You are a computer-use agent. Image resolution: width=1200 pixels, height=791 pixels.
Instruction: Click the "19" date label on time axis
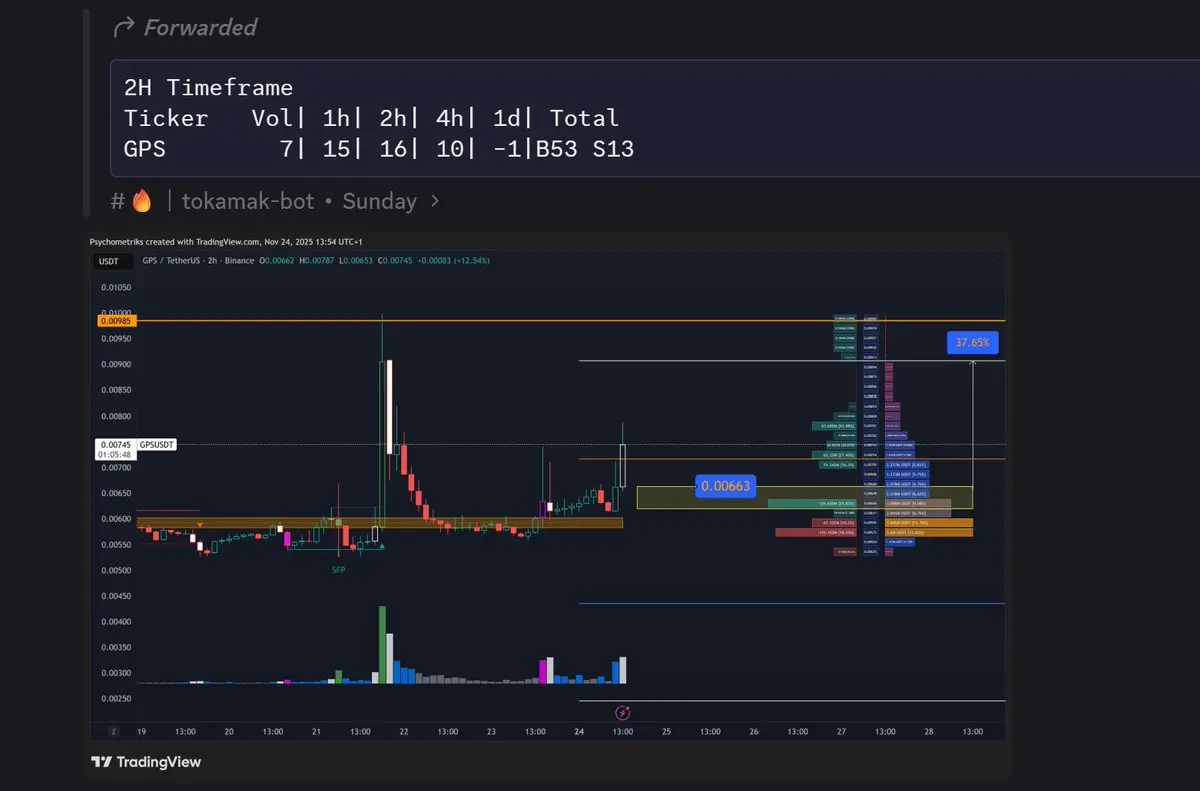click(142, 731)
